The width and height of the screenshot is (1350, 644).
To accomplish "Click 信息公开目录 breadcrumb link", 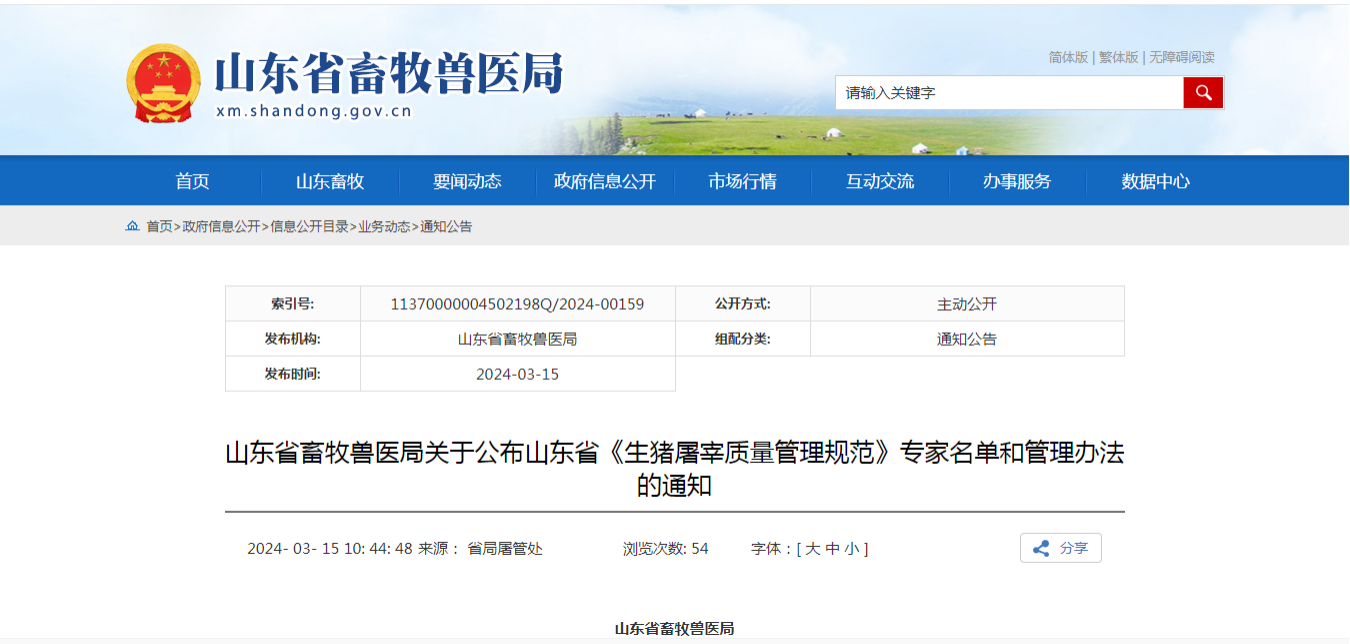I will [x=310, y=227].
